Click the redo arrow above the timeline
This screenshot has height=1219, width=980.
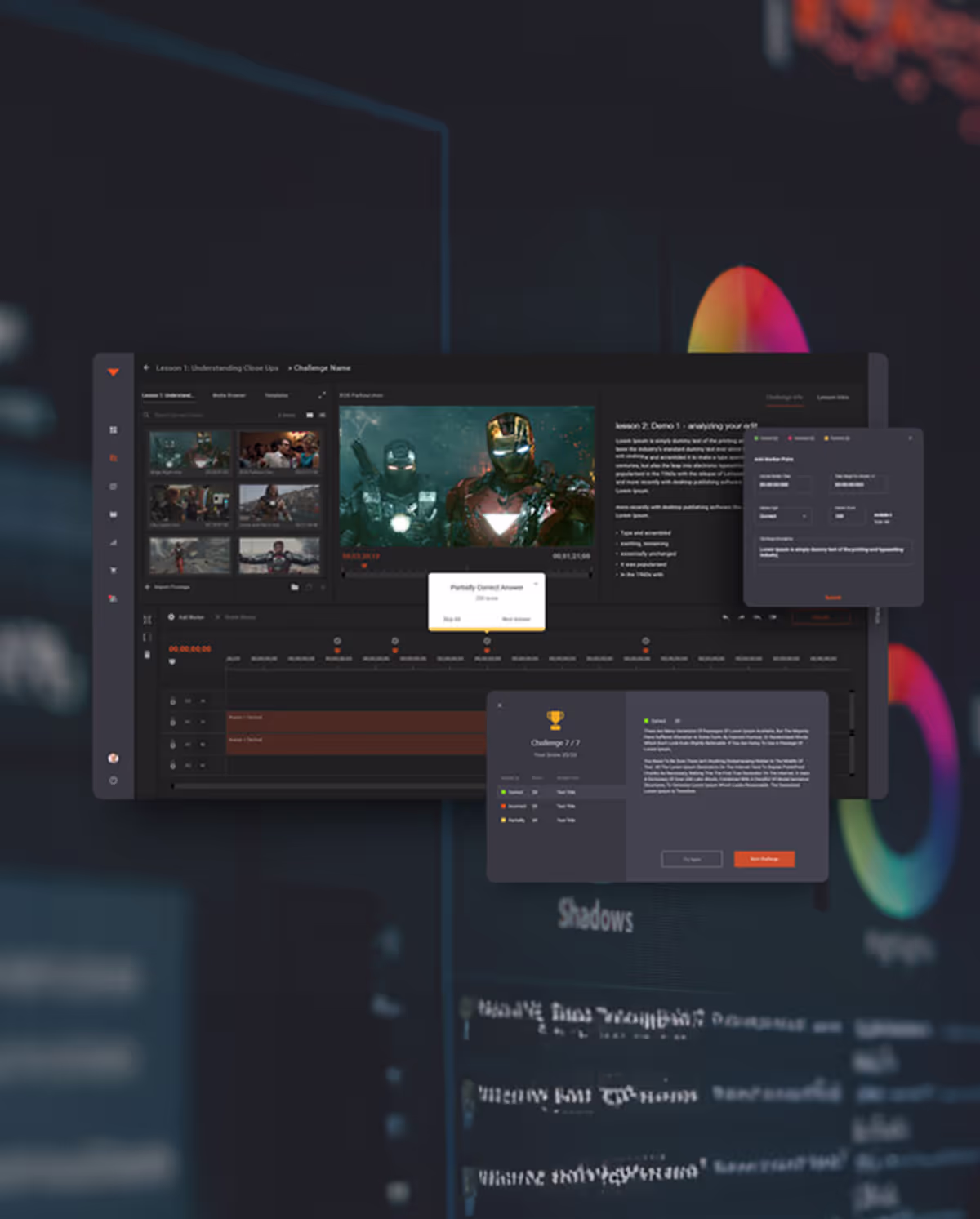[x=742, y=617]
